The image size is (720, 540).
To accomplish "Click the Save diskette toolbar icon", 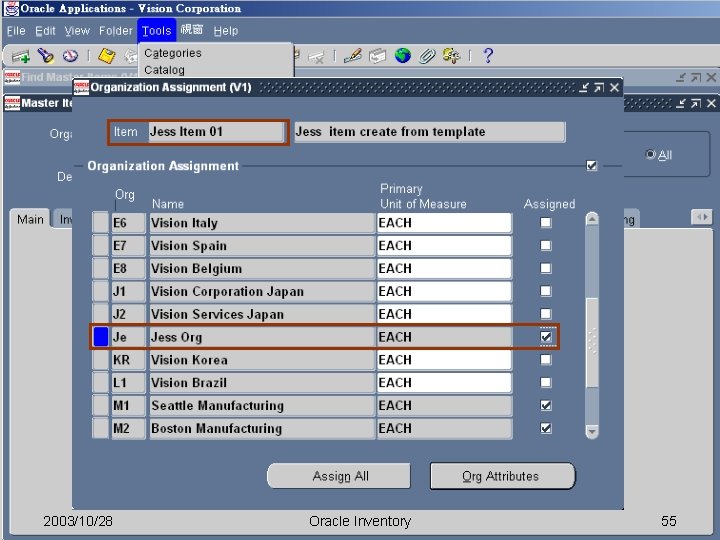I will [x=107, y=56].
